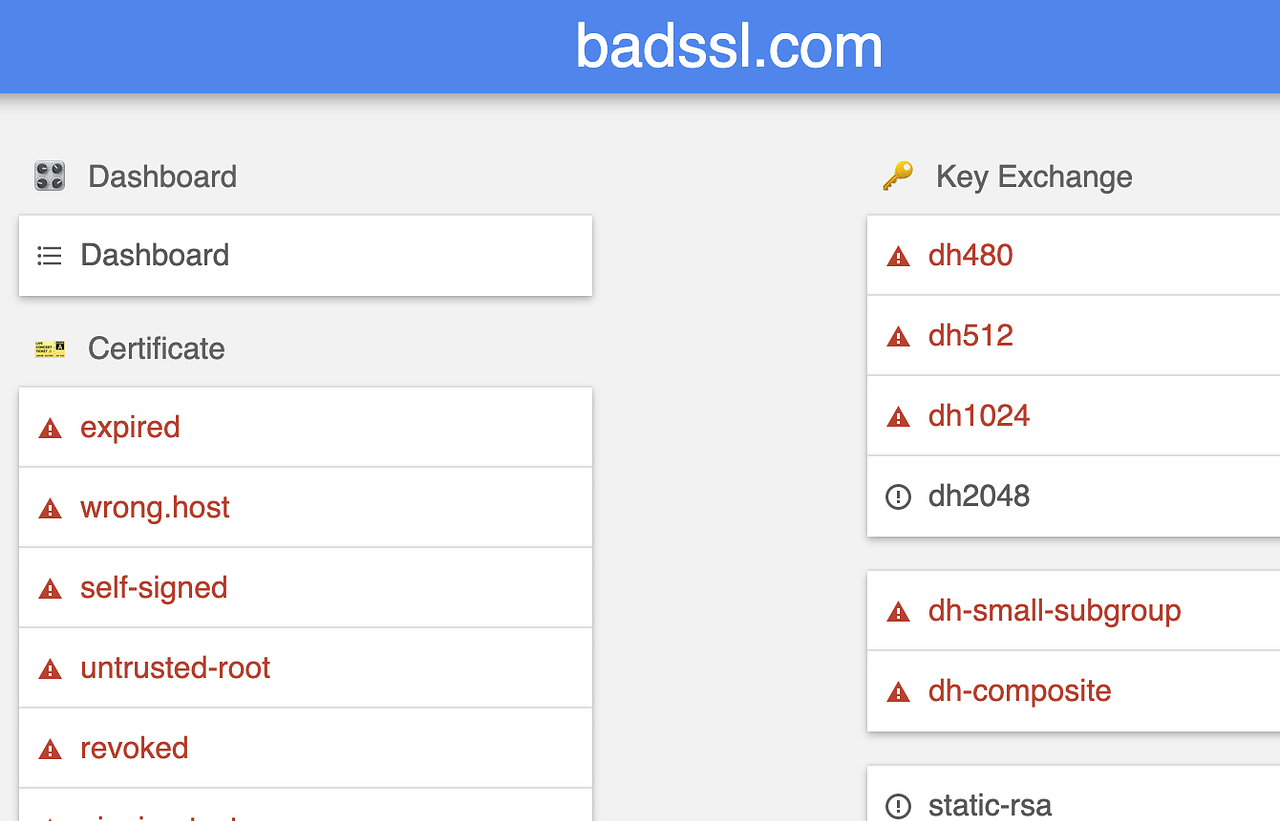Click the warning triangle beside dh480
The height and width of the screenshot is (821, 1280).
coord(898,256)
